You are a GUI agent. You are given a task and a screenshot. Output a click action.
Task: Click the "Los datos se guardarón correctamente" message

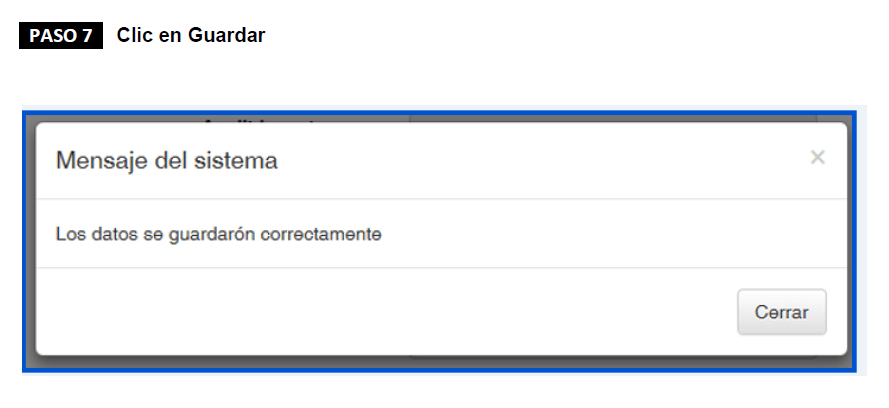[x=219, y=235]
